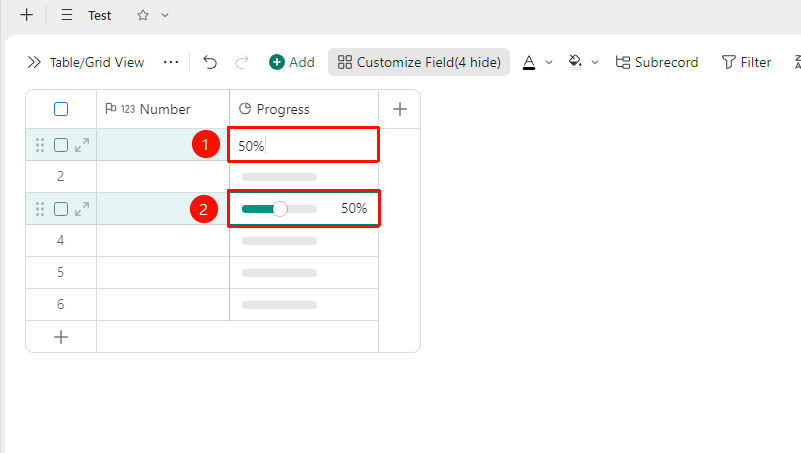Select row number 2
Viewport: 801px width, 453px height.
(x=60, y=176)
